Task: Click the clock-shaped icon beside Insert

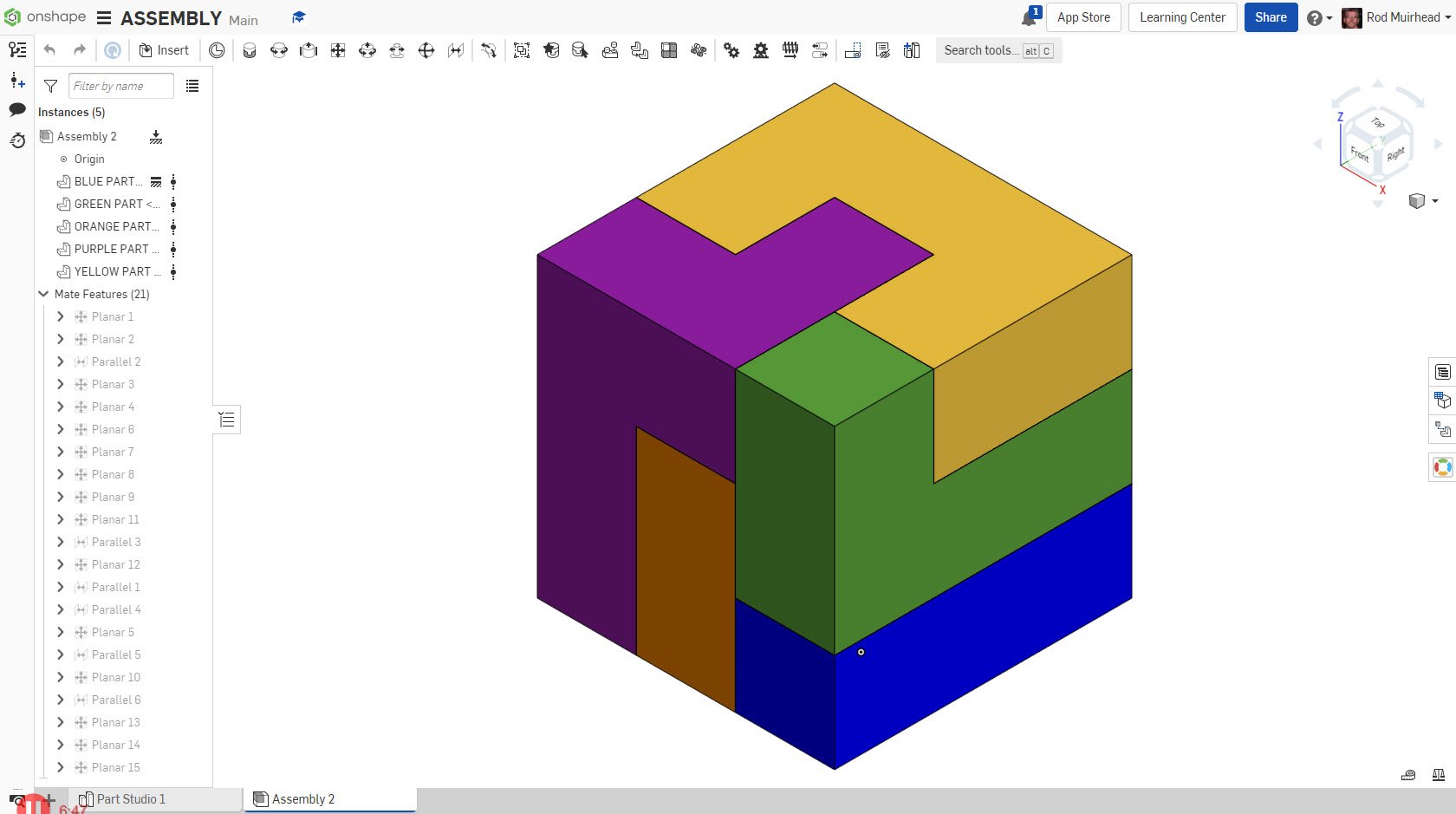Action: 217,50
